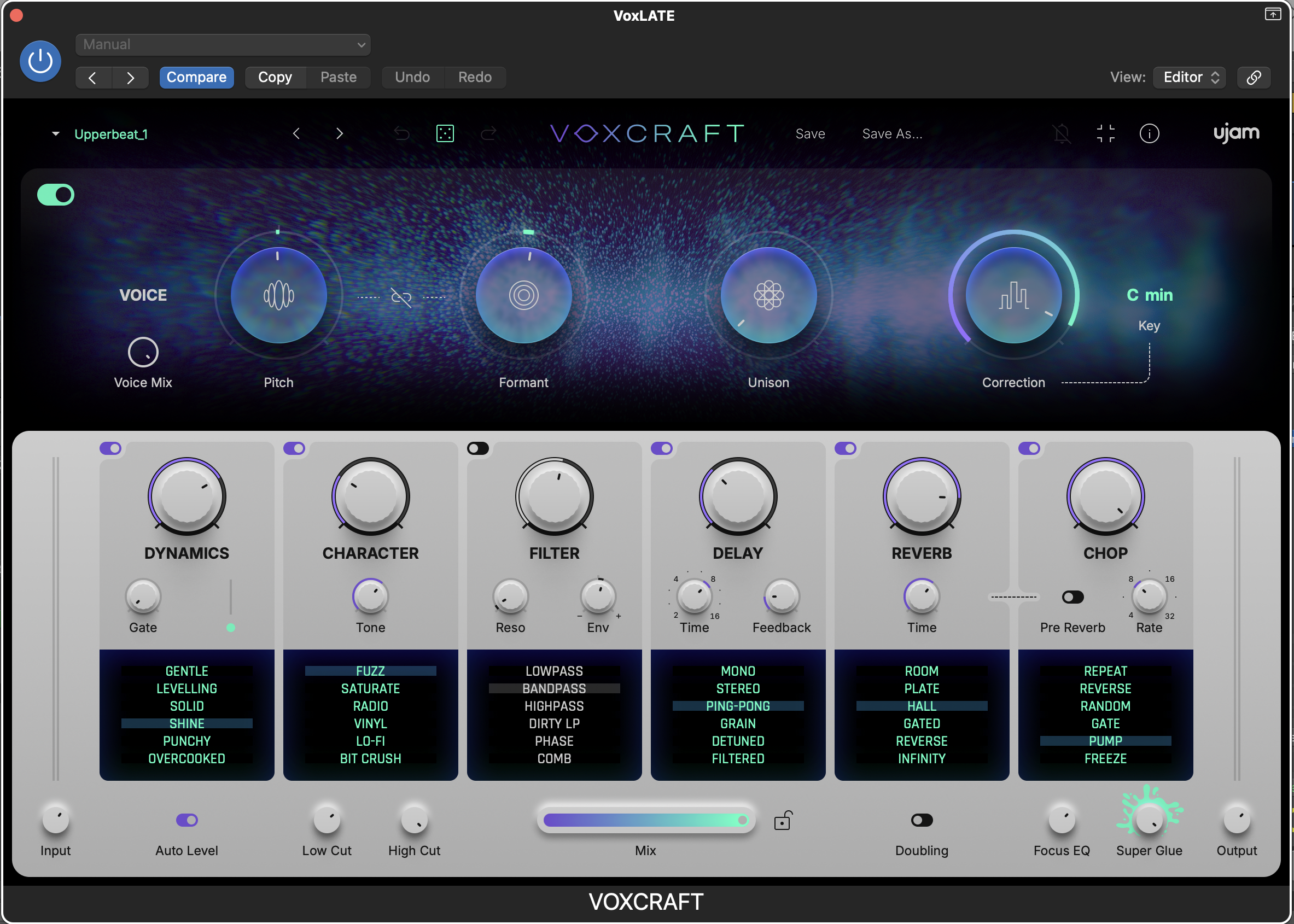Viewport: 1294px width, 924px height.
Task: Disable the Delay module switch
Action: (x=662, y=448)
